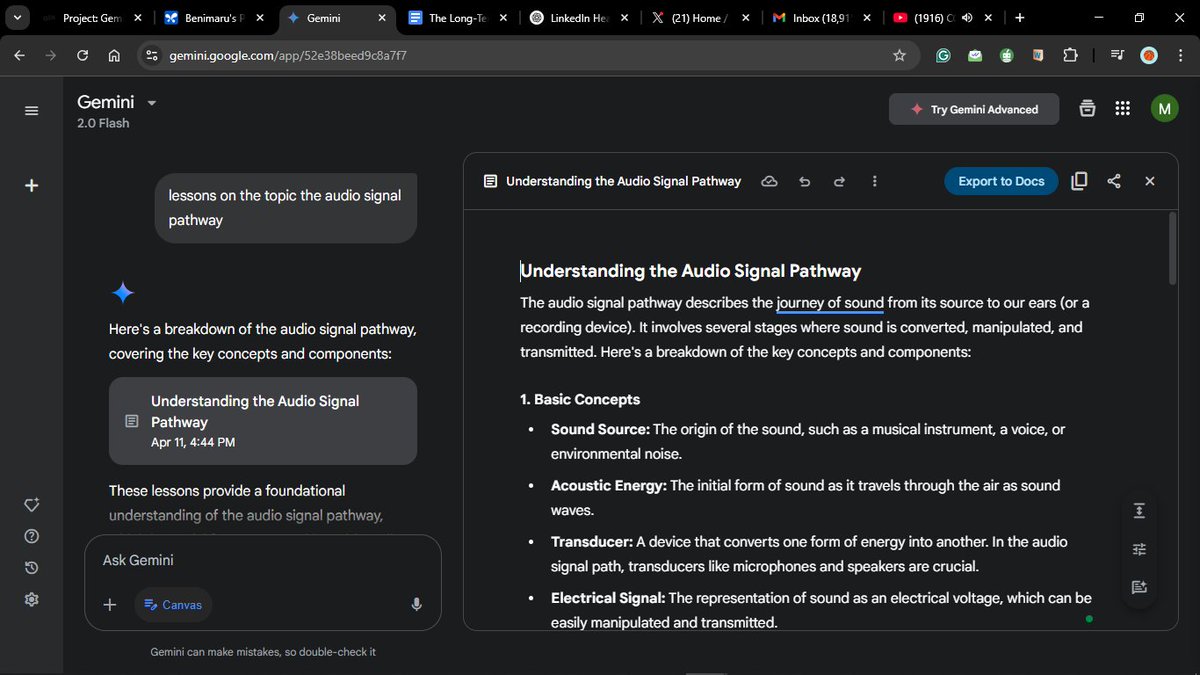Open the Activity history icon in sidebar
The width and height of the screenshot is (1200, 675).
coord(31,568)
